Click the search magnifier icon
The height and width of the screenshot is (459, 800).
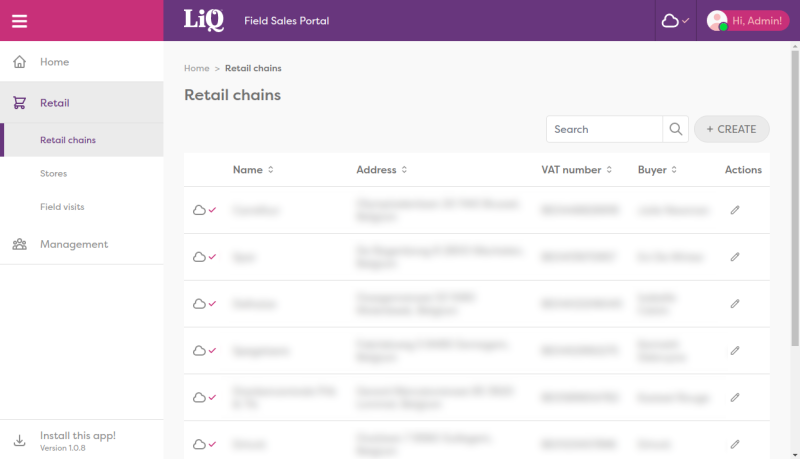(x=676, y=129)
